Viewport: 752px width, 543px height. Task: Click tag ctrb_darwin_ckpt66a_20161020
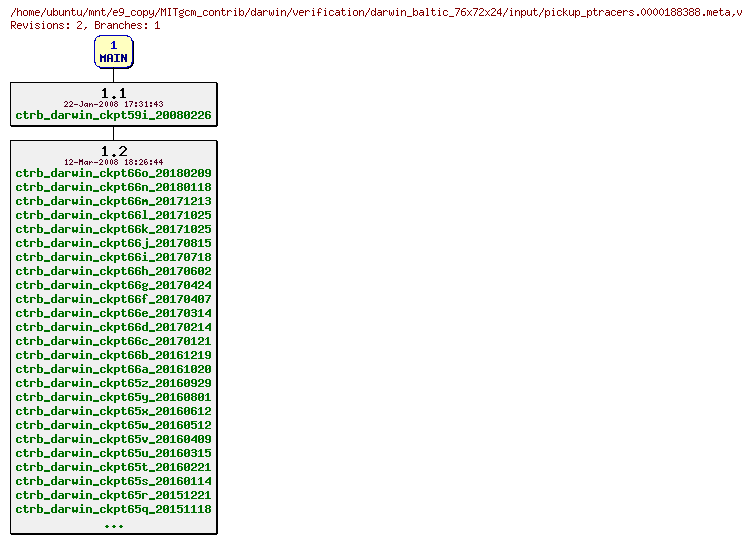pyautogui.click(x=113, y=369)
